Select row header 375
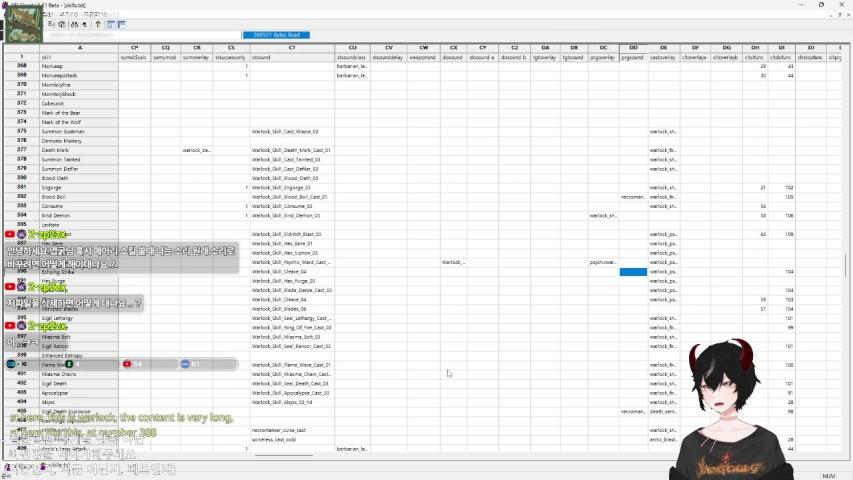The height and width of the screenshot is (480, 853). coord(22,131)
